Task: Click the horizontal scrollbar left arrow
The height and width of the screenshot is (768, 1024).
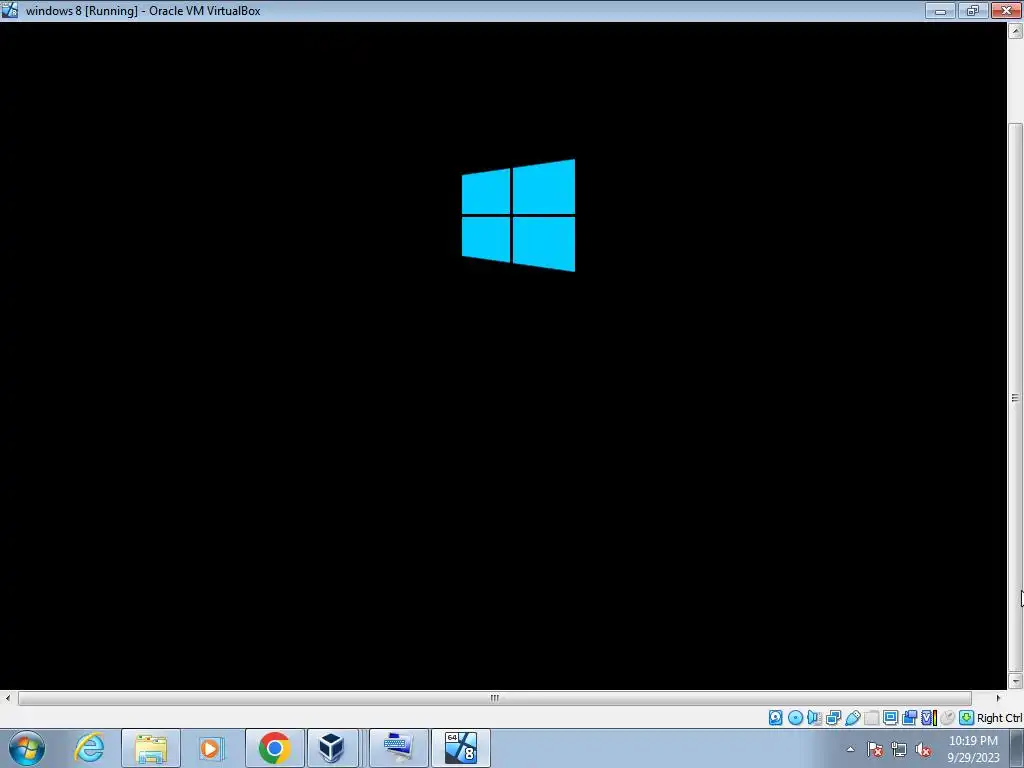Action: point(8,698)
